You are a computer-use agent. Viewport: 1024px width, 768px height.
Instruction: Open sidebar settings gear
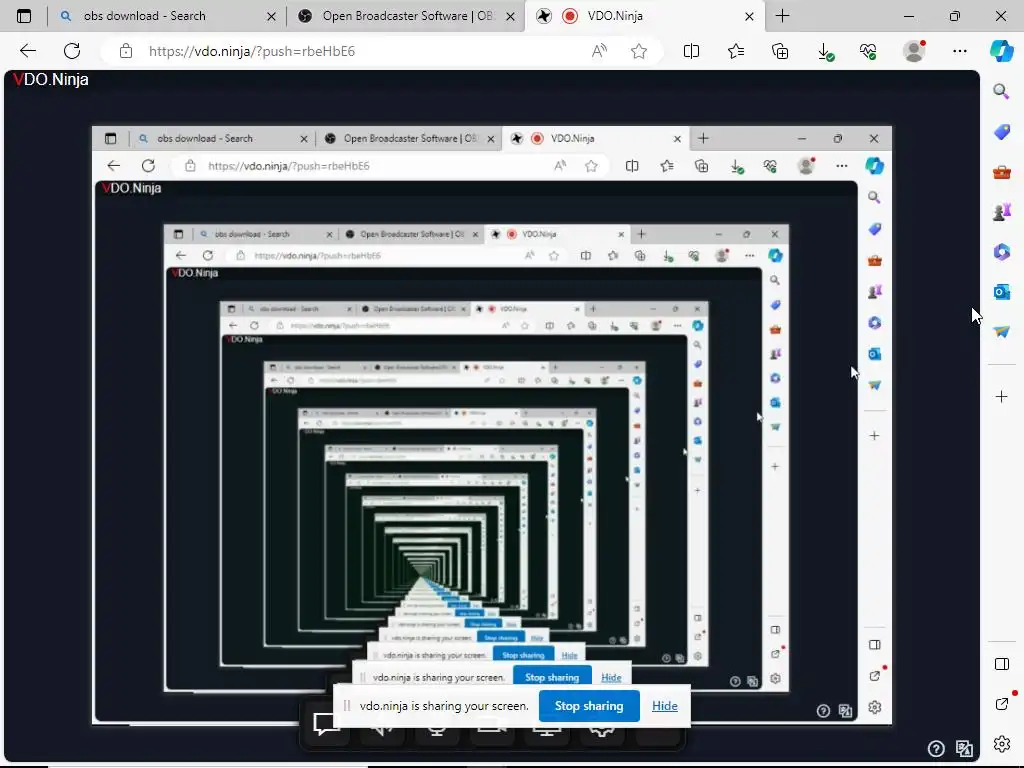(x=1001, y=744)
